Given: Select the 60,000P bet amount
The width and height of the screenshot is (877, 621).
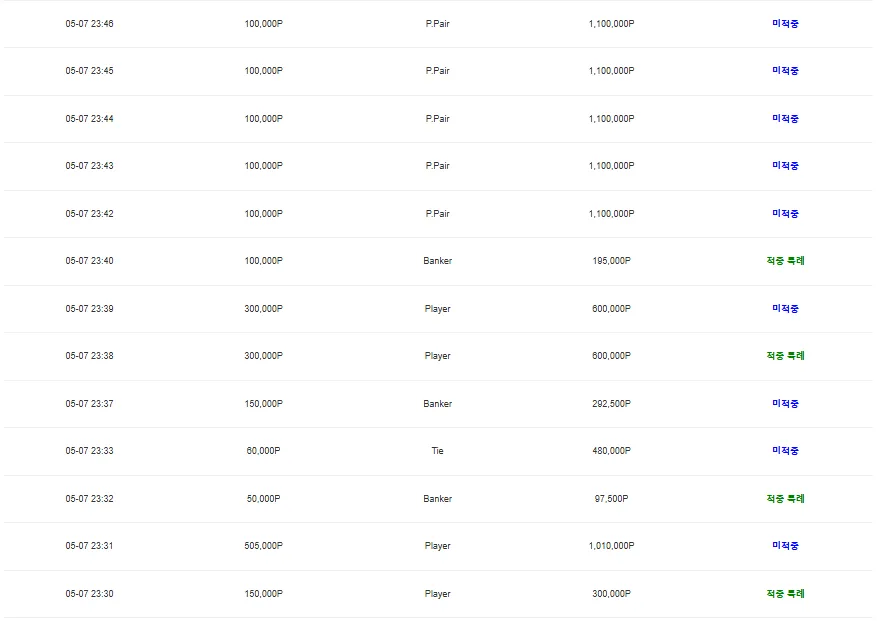Looking at the screenshot, I should (x=263, y=451).
